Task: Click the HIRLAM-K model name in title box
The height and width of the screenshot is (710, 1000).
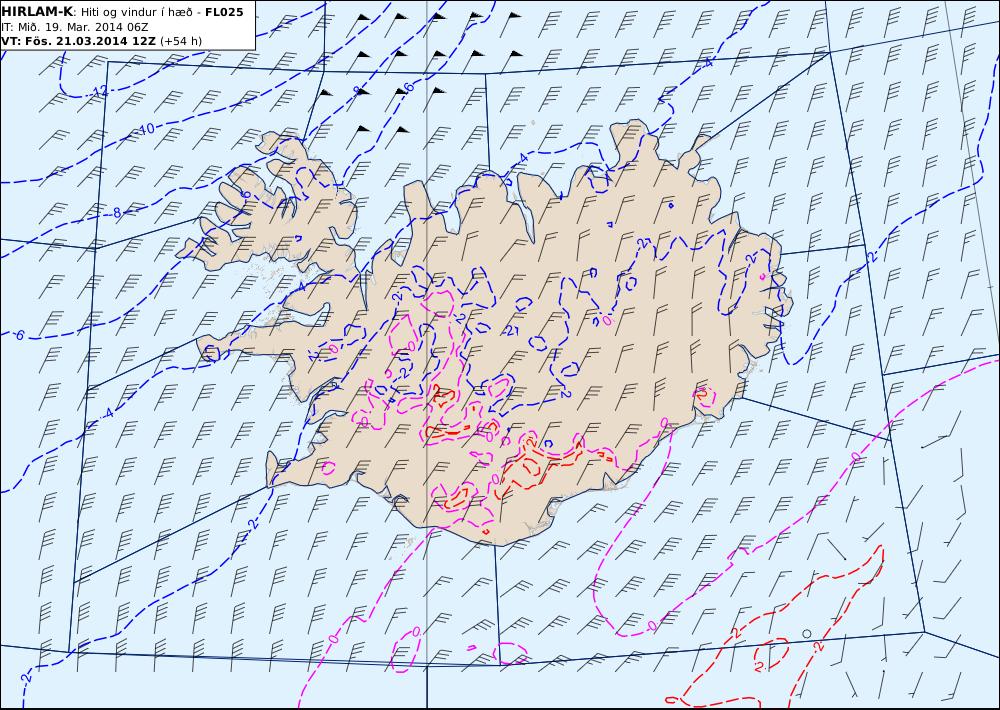Action: [37, 11]
